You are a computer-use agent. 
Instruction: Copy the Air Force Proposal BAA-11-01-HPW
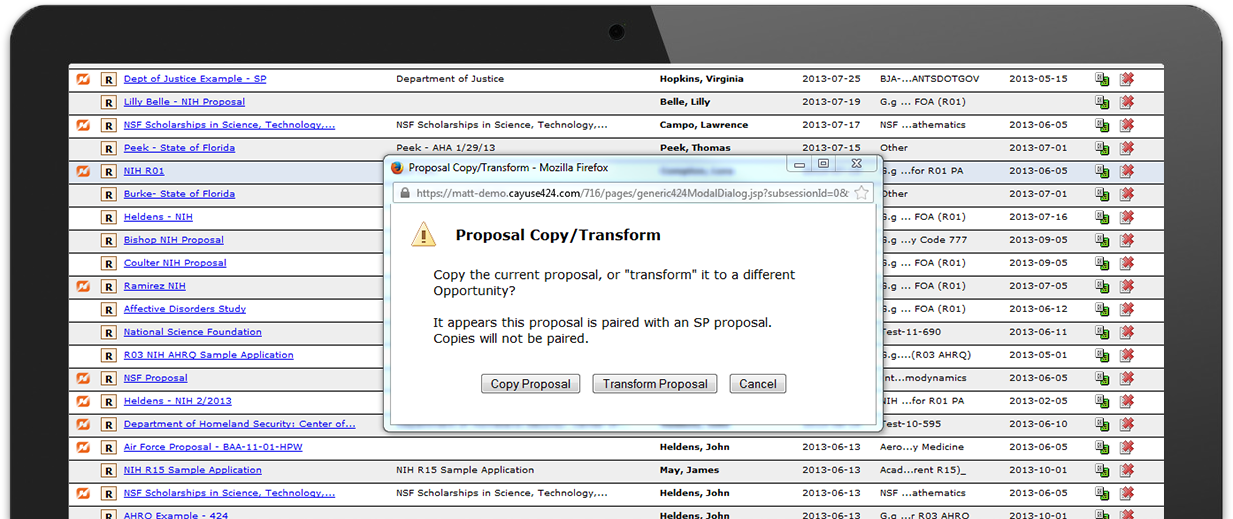(x=1102, y=447)
